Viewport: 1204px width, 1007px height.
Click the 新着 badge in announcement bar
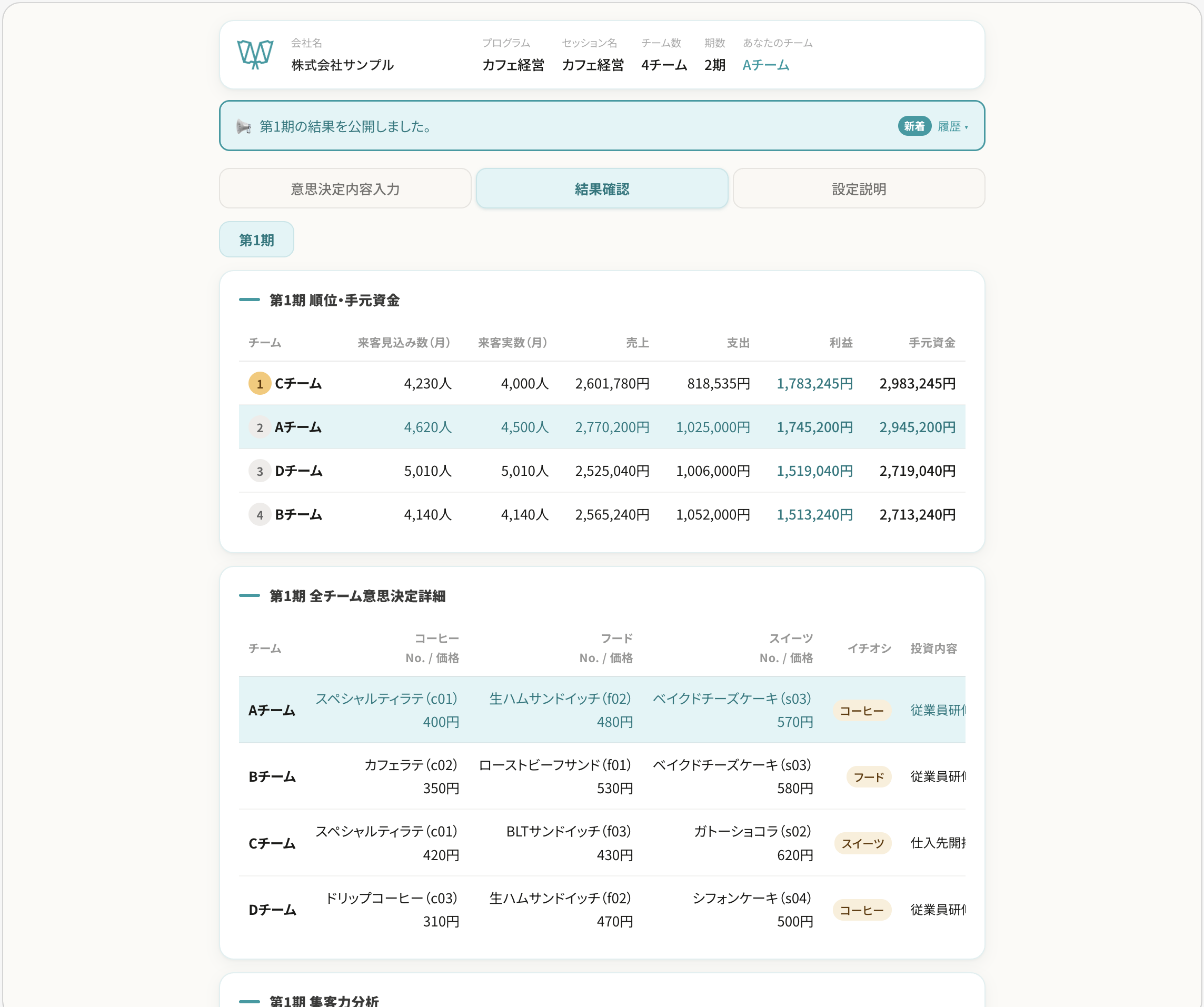[x=914, y=126]
